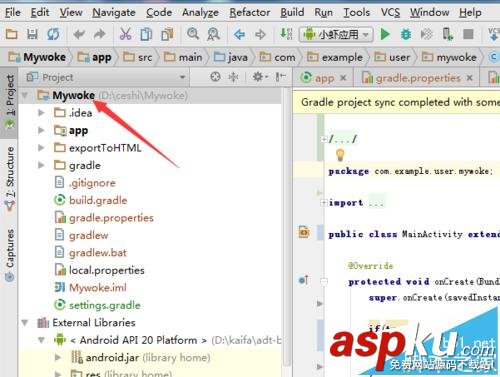This screenshot has height=377, width=500.
Task: Toggle the 7: Structure side tool window
Action: coord(10,178)
